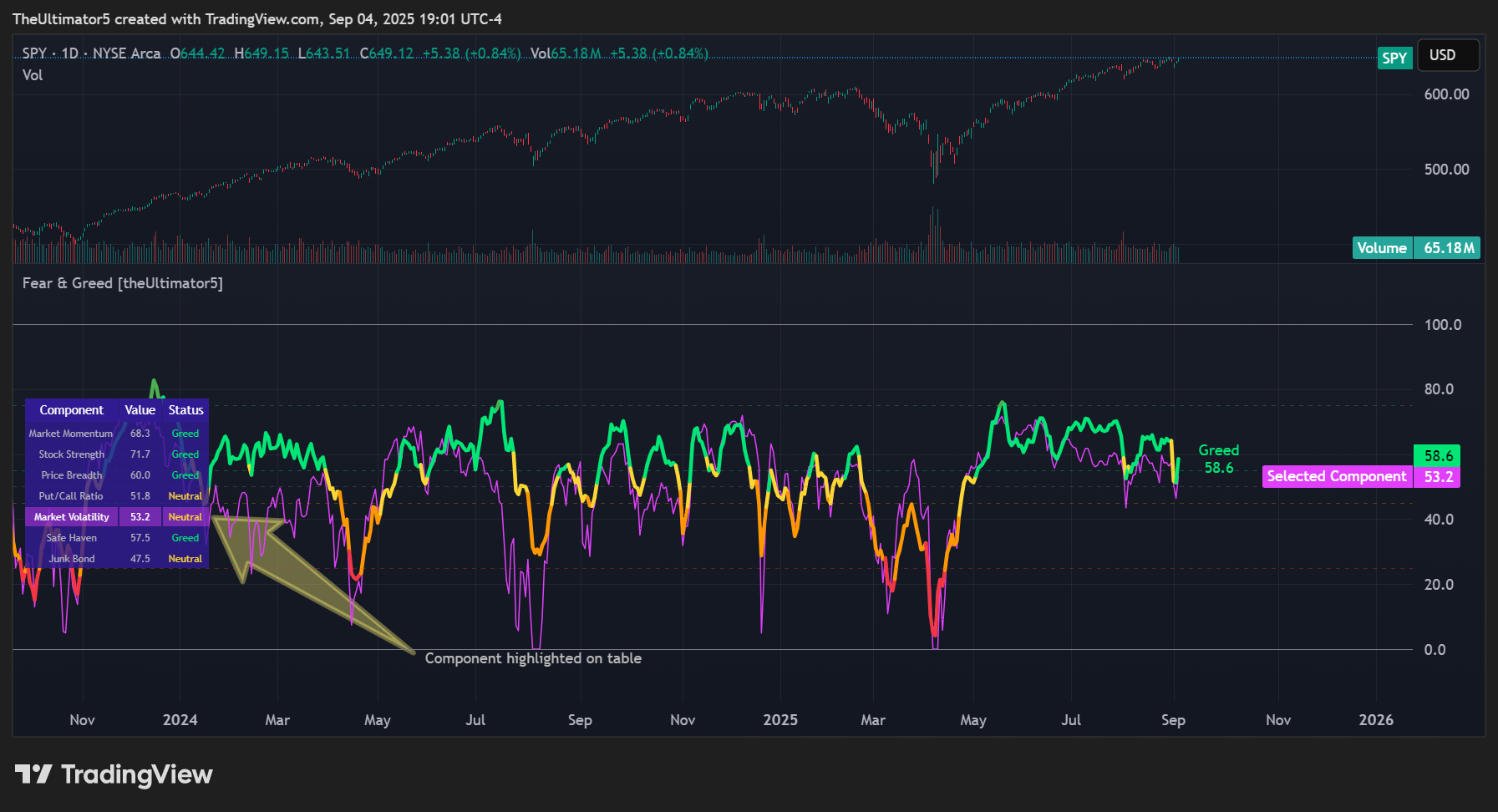
Task: Click the TradingView logo at the bottom
Action: click(114, 774)
